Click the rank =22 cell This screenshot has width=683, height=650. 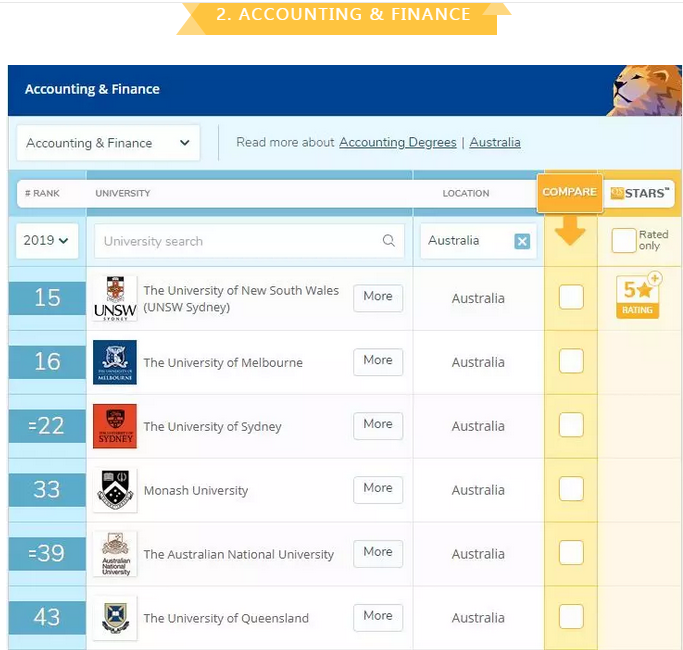pos(47,426)
